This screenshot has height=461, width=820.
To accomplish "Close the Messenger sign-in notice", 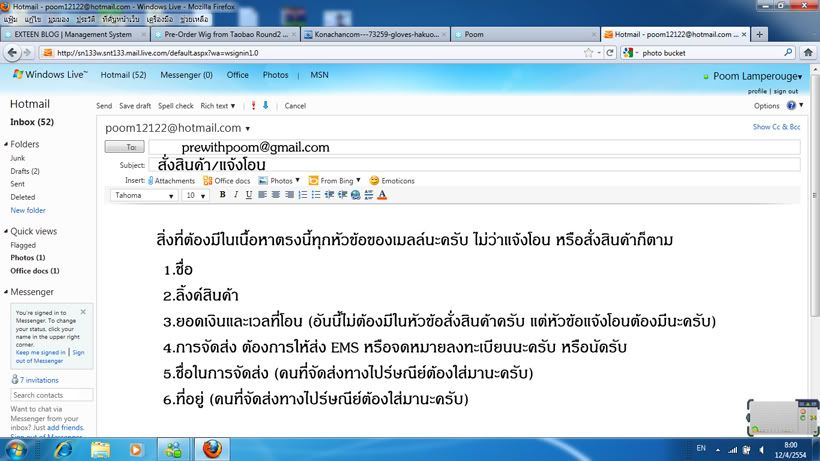I will [83, 312].
